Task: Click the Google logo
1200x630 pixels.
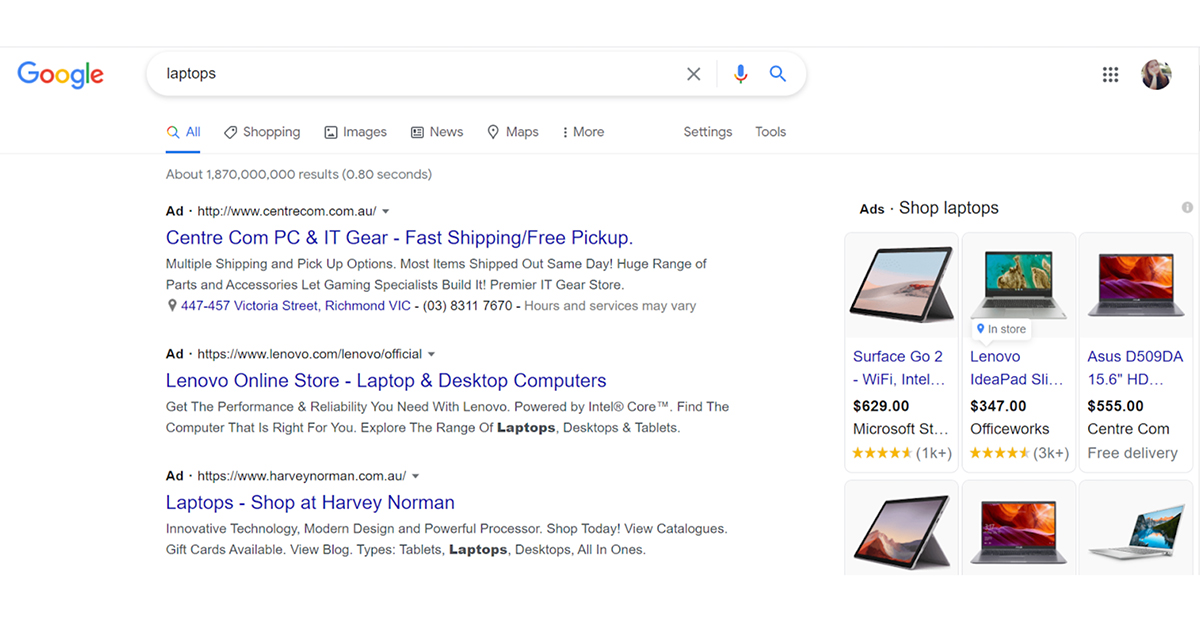Action: (61, 75)
